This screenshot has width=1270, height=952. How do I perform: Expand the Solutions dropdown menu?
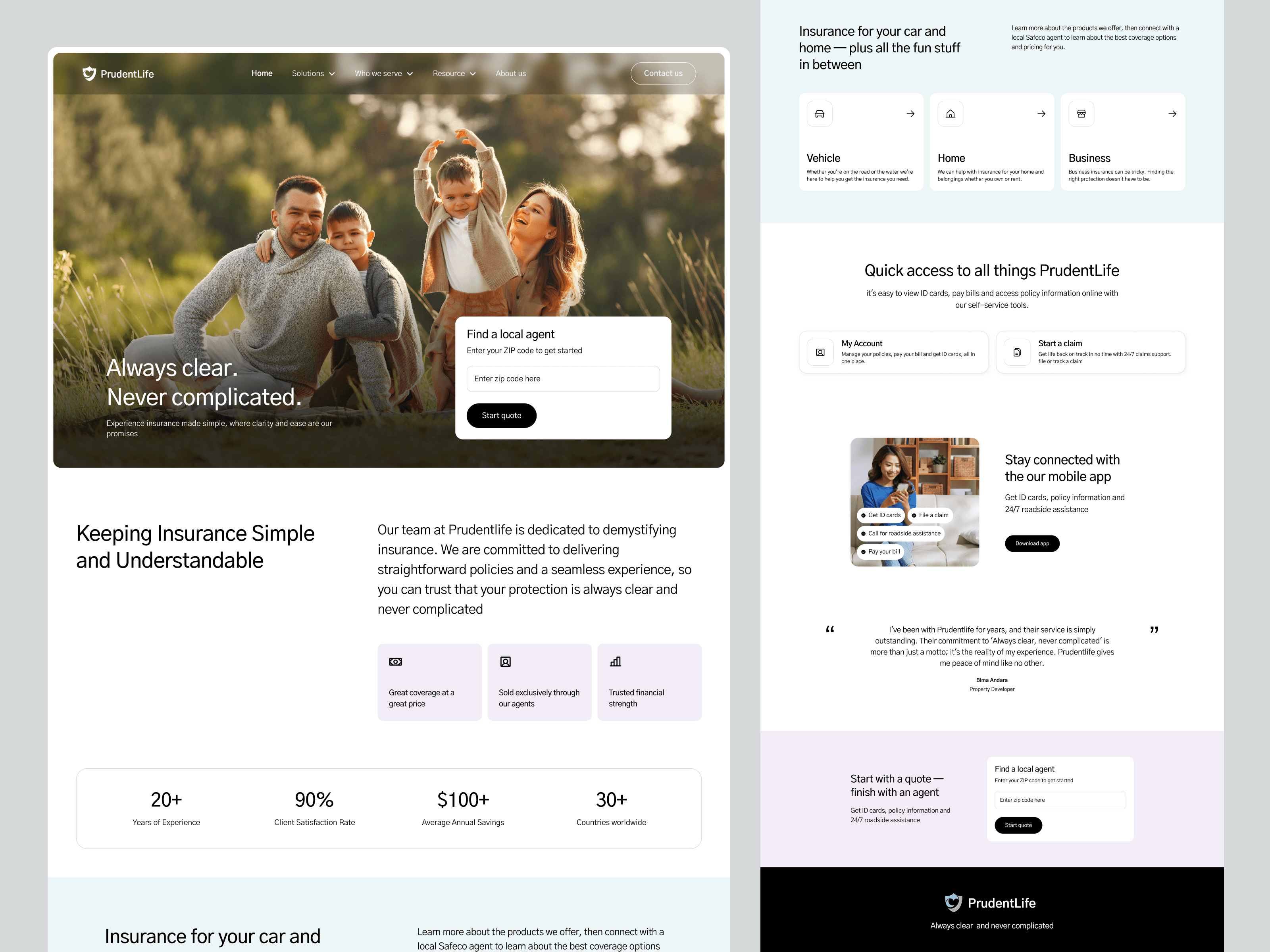(313, 73)
